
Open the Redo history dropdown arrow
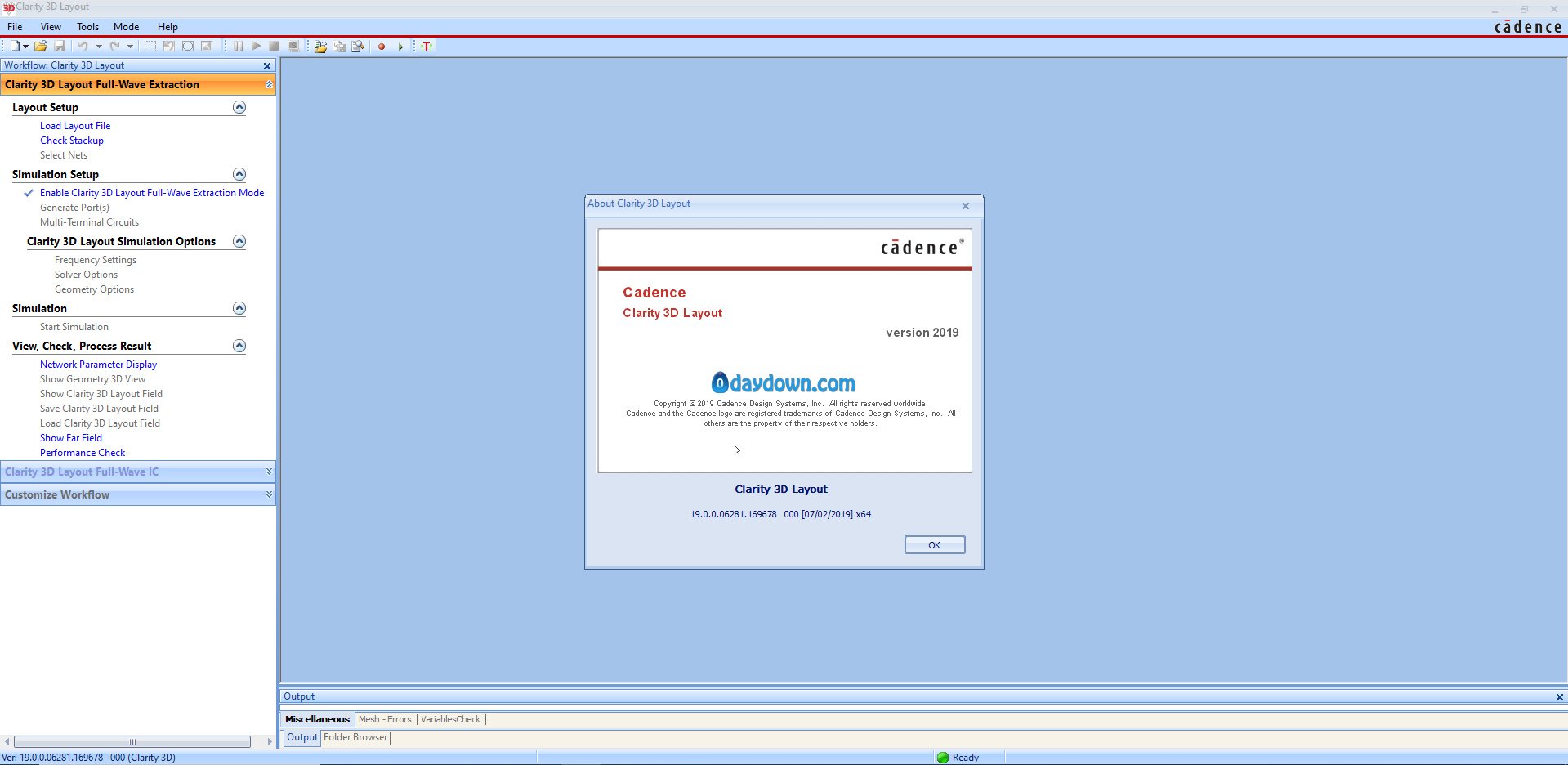coord(130,47)
